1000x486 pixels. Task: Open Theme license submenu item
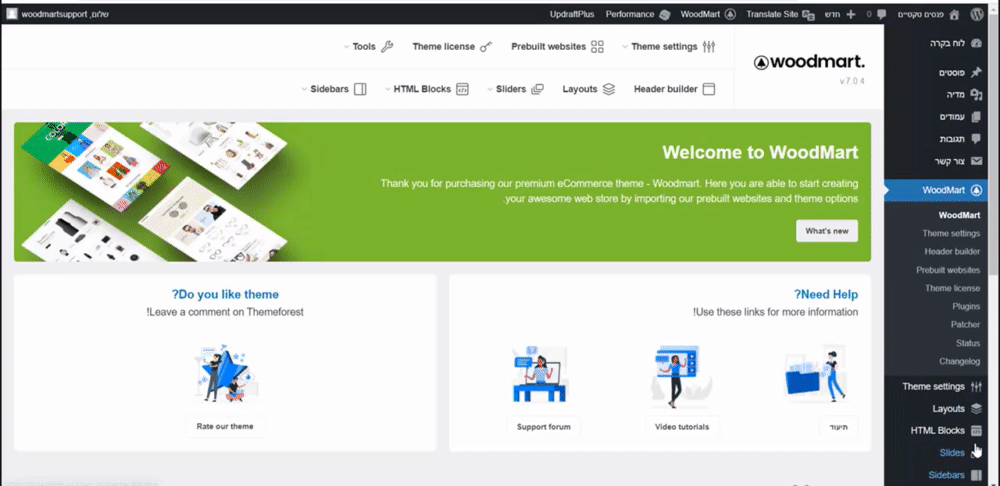952,288
